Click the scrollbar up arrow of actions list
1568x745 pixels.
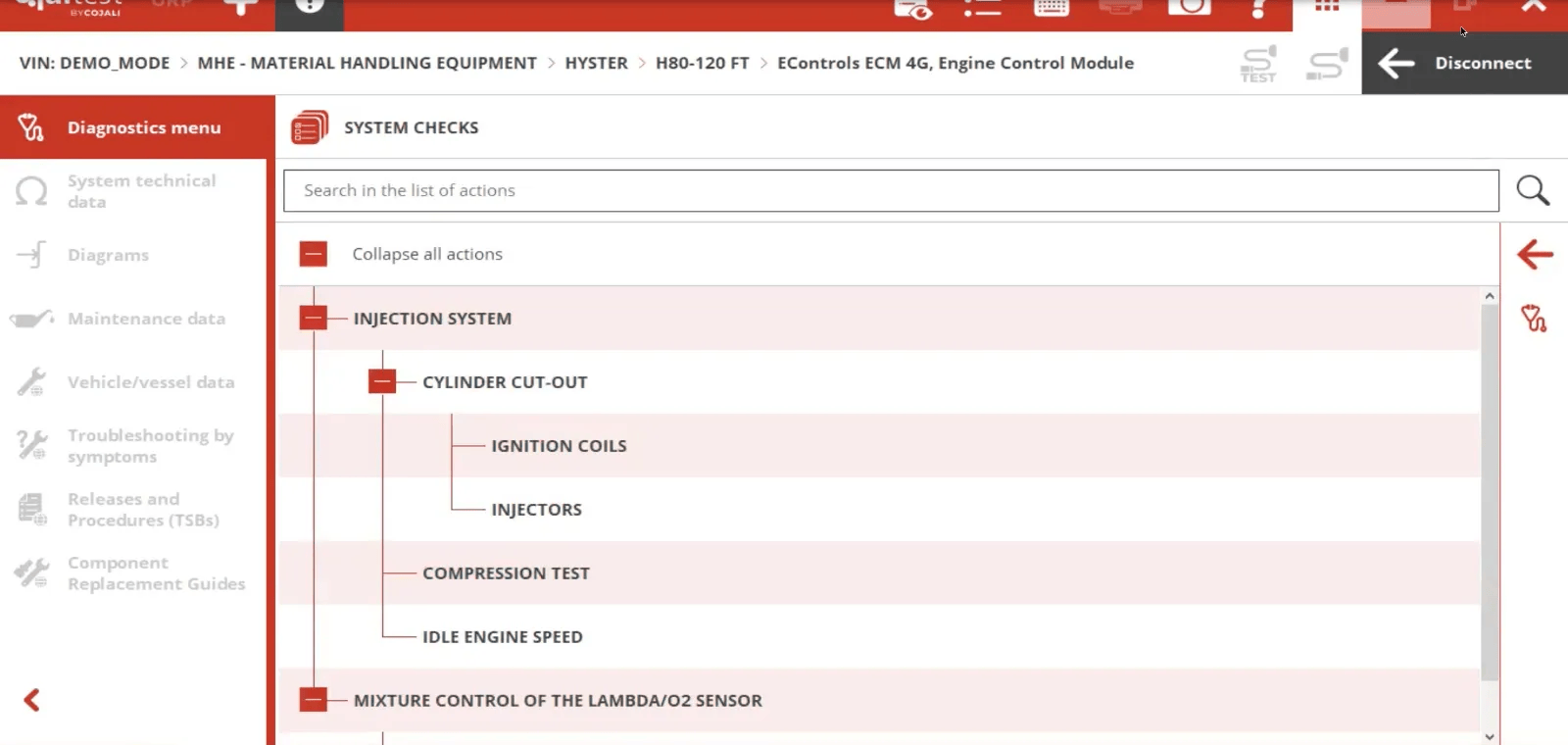pyautogui.click(x=1490, y=296)
